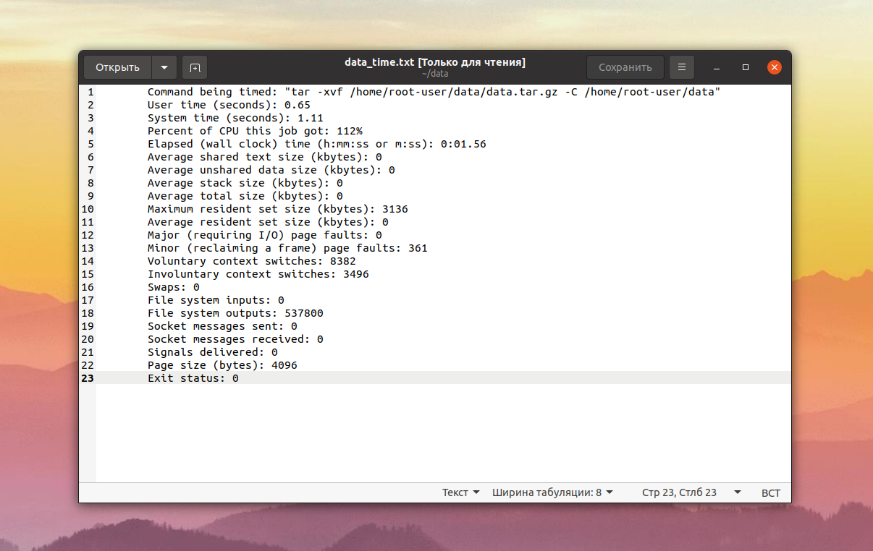This screenshot has width=873, height=551.
Task: Click line number 23 in the gutter
Action: click(87, 378)
